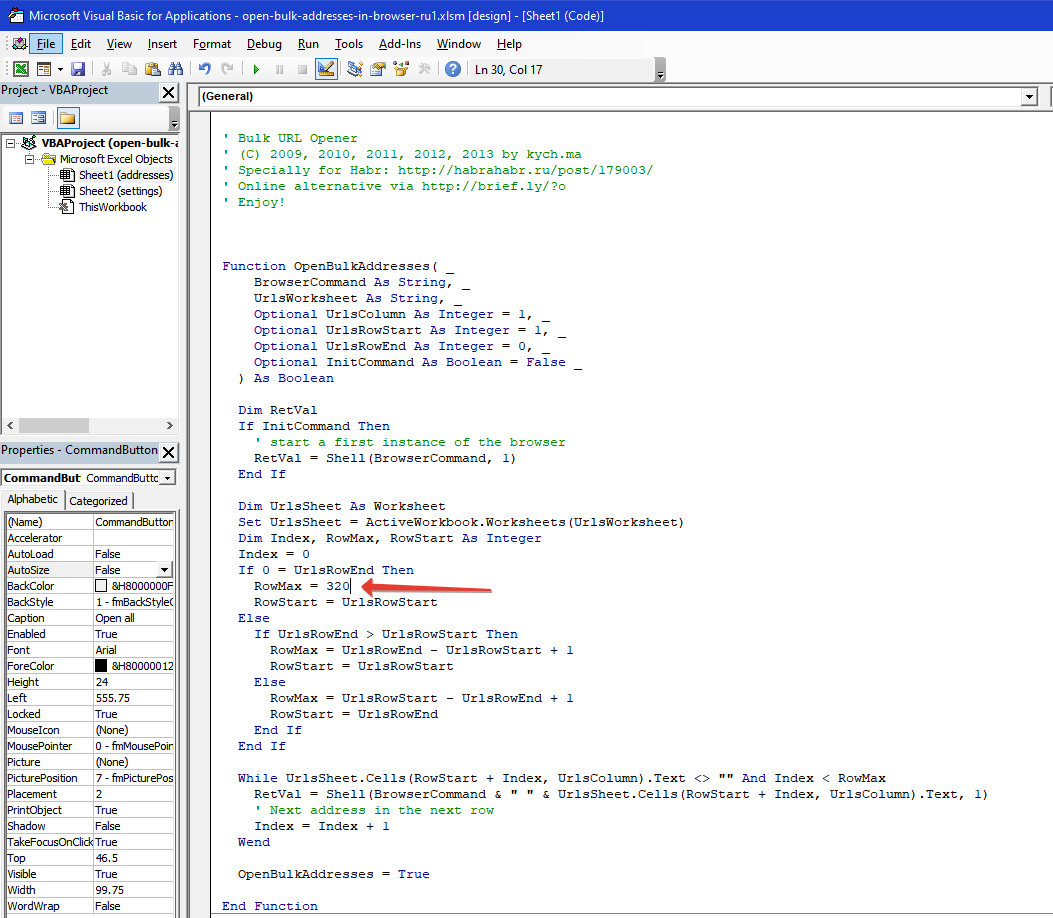The height and width of the screenshot is (918, 1053).
Task: Switch to the Categorized properties tab
Action: point(98,501)
